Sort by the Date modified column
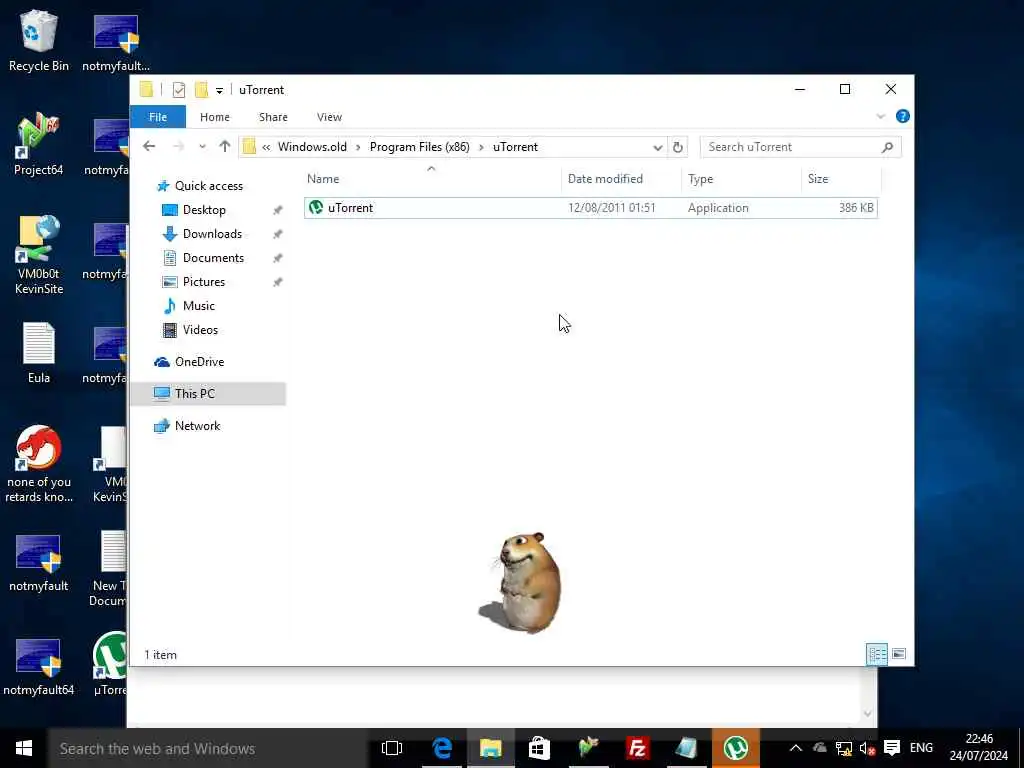 tap(621, 179)
